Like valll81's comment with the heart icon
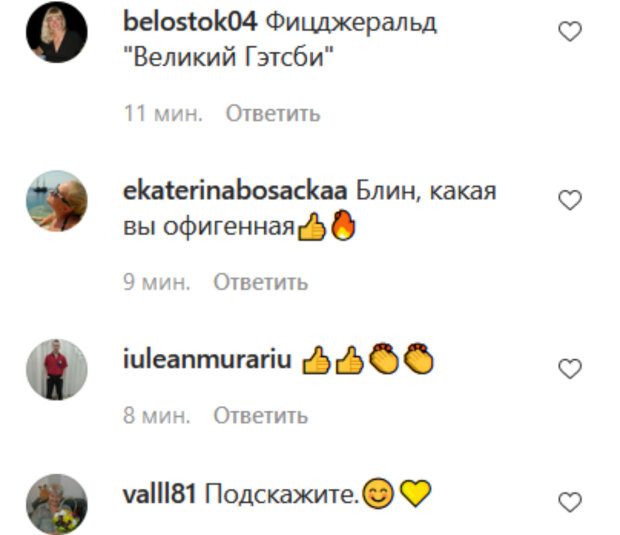Viewport: 620px width, 535px height. coord(570,502)
